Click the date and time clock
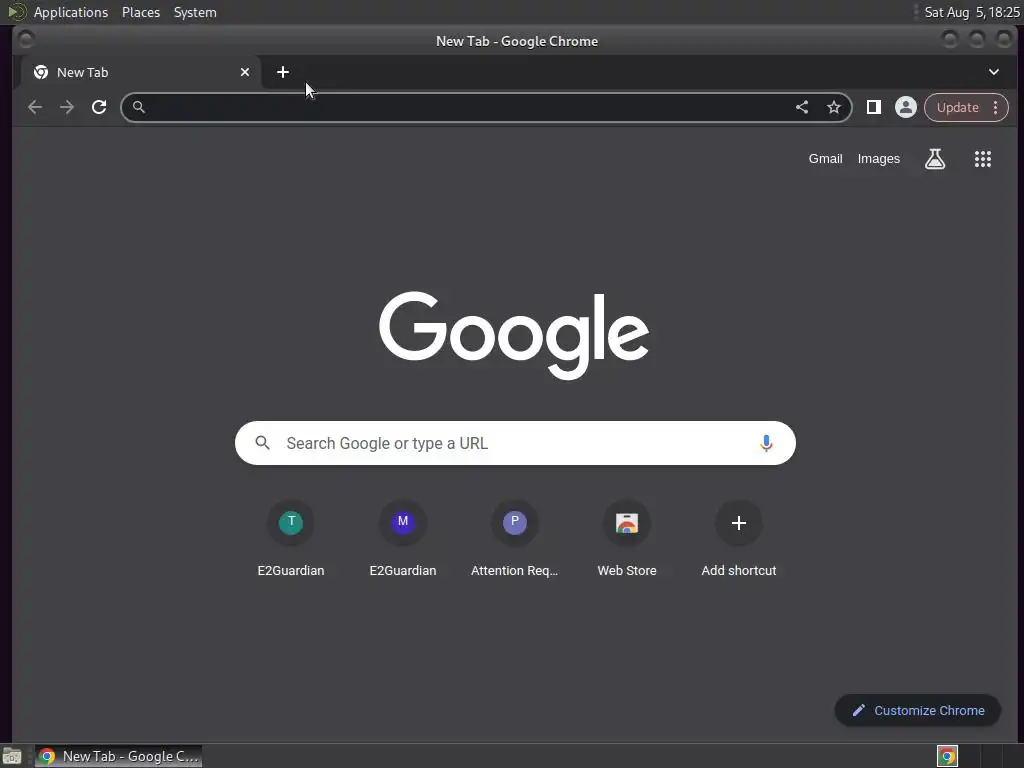Image resolution: width=1024 pixels, height=768 pixels. [972, 12]
